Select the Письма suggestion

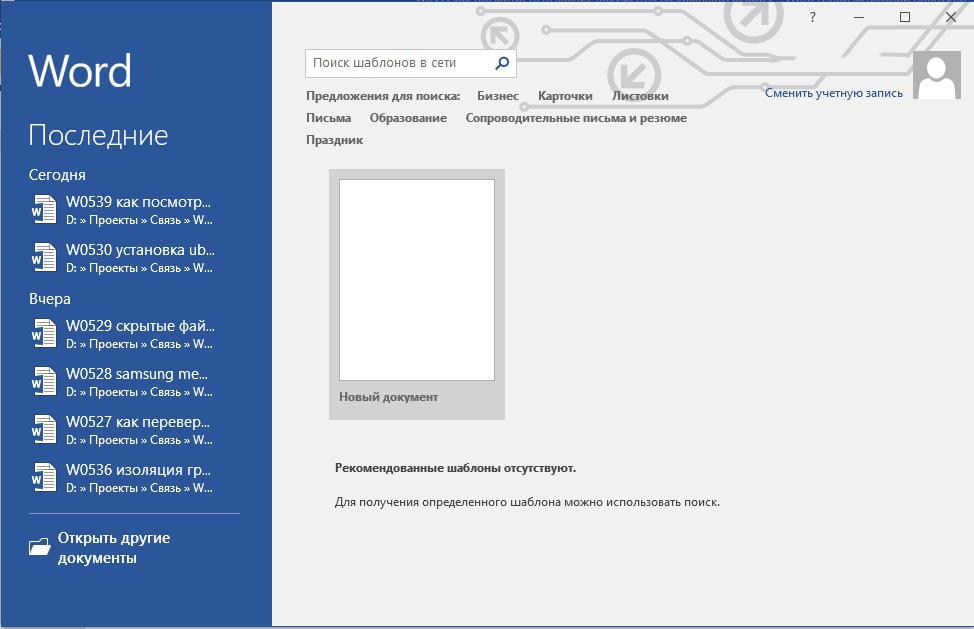click(328, 118)
